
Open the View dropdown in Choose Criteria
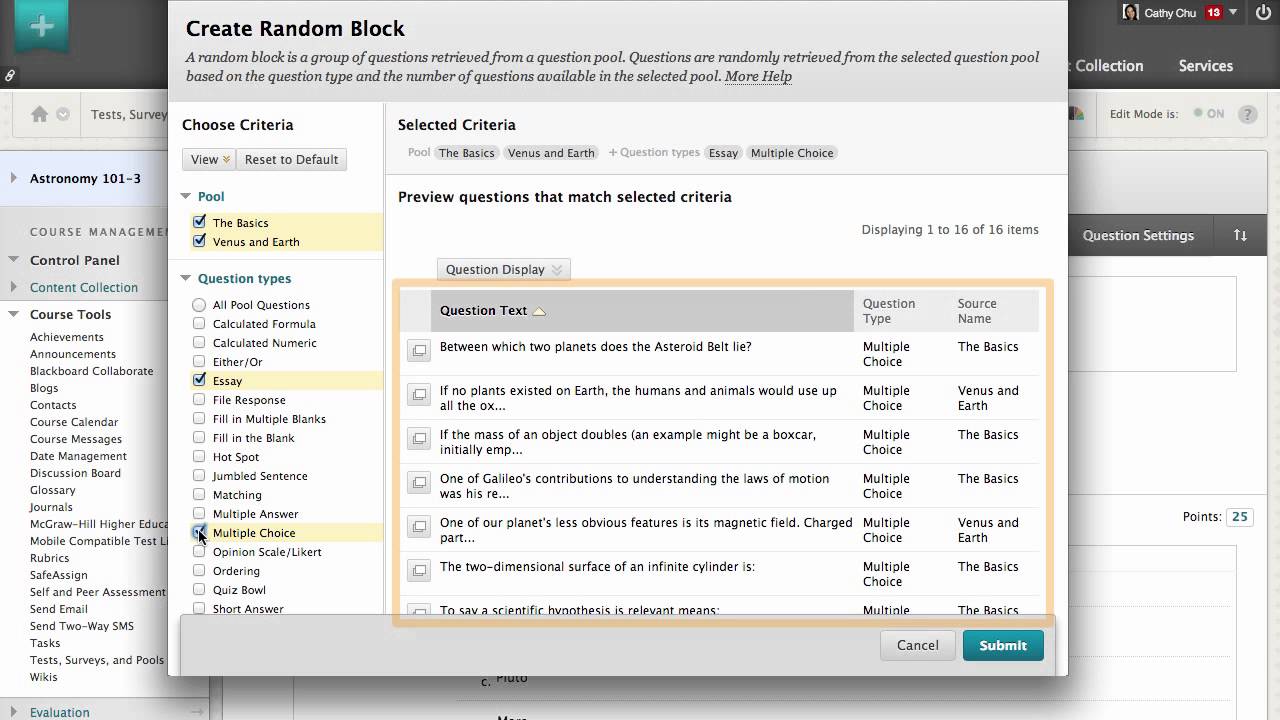pyautogui.click(x=208, y=159)
